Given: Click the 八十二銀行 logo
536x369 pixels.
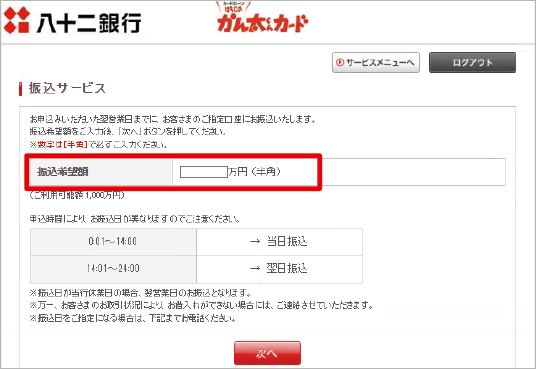Looking at the screenshot, I should pyautogui.click(x=72, y=21).
